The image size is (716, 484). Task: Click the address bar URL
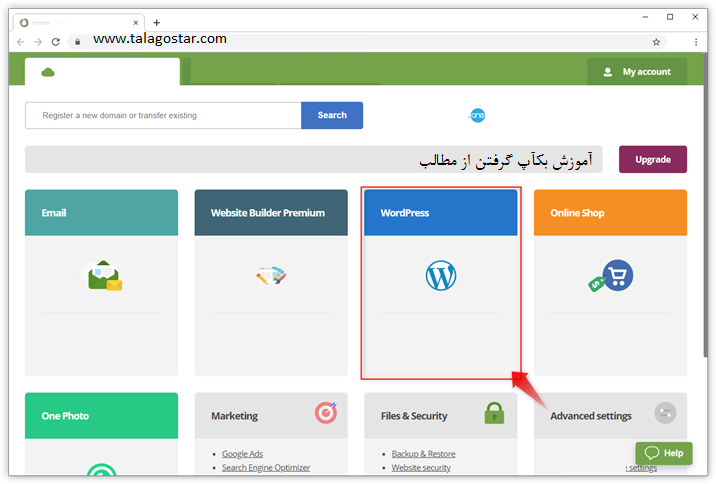(x=160, y=39)
